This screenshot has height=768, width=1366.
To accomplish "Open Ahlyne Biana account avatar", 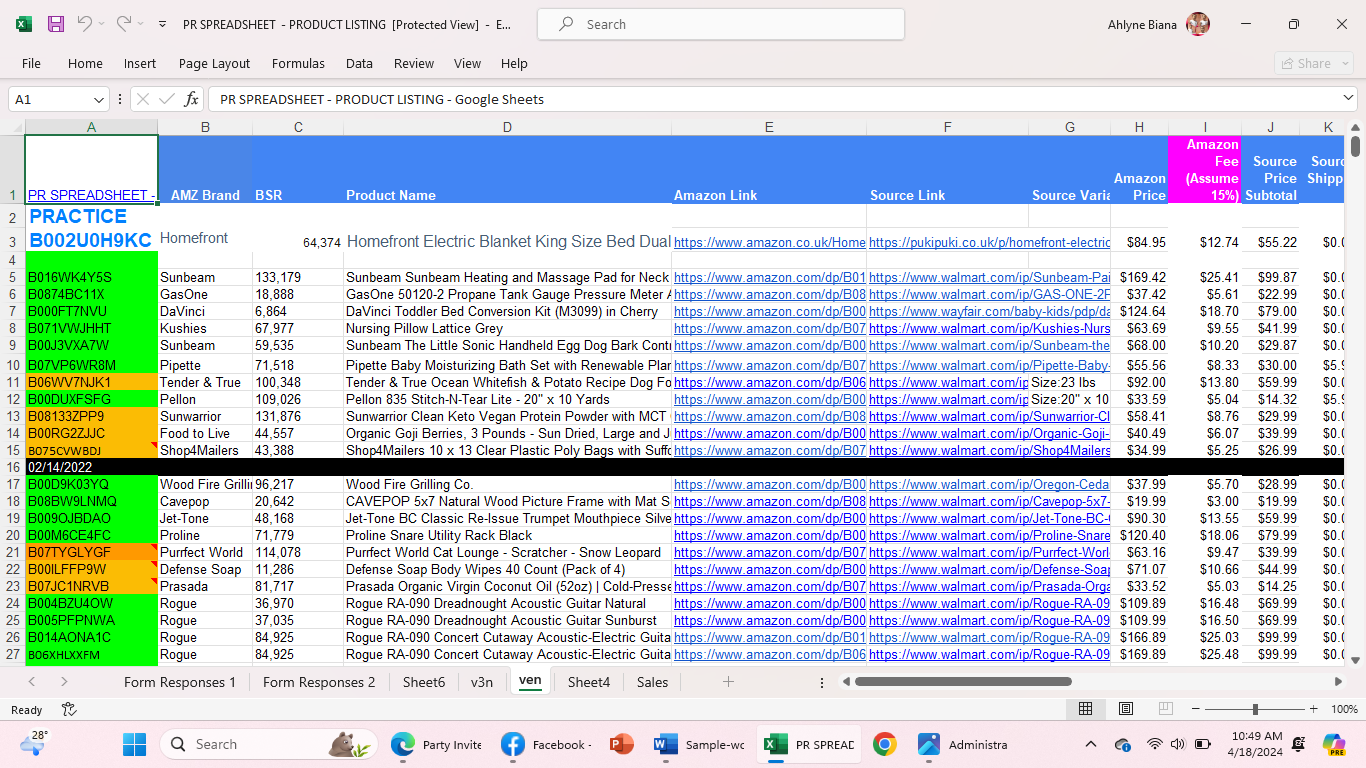I will coord(1197,24).
